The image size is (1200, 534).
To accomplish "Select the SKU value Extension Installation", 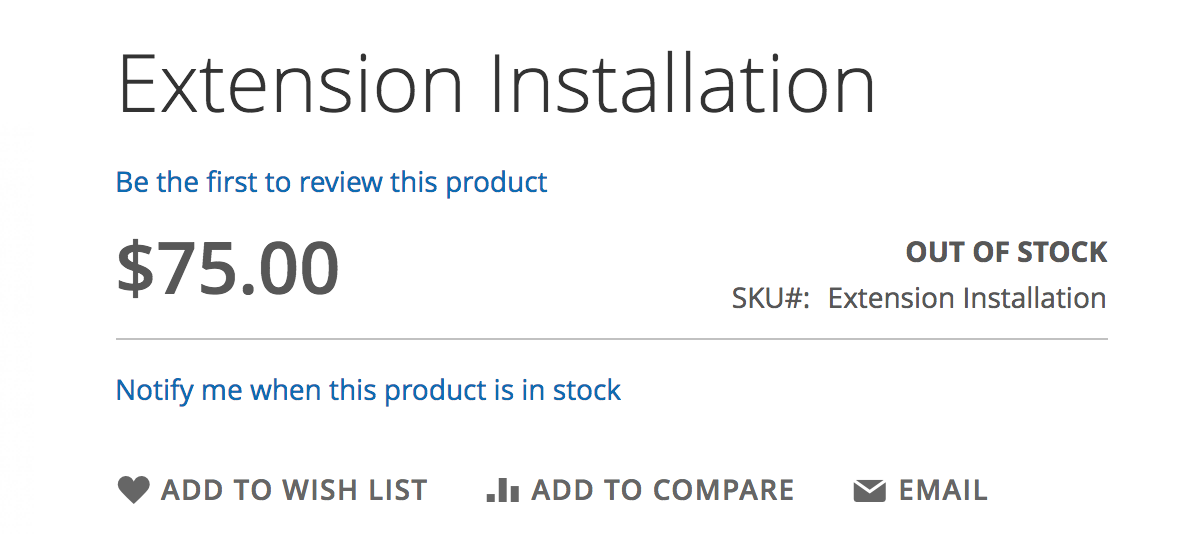I will tap(967, 298).
